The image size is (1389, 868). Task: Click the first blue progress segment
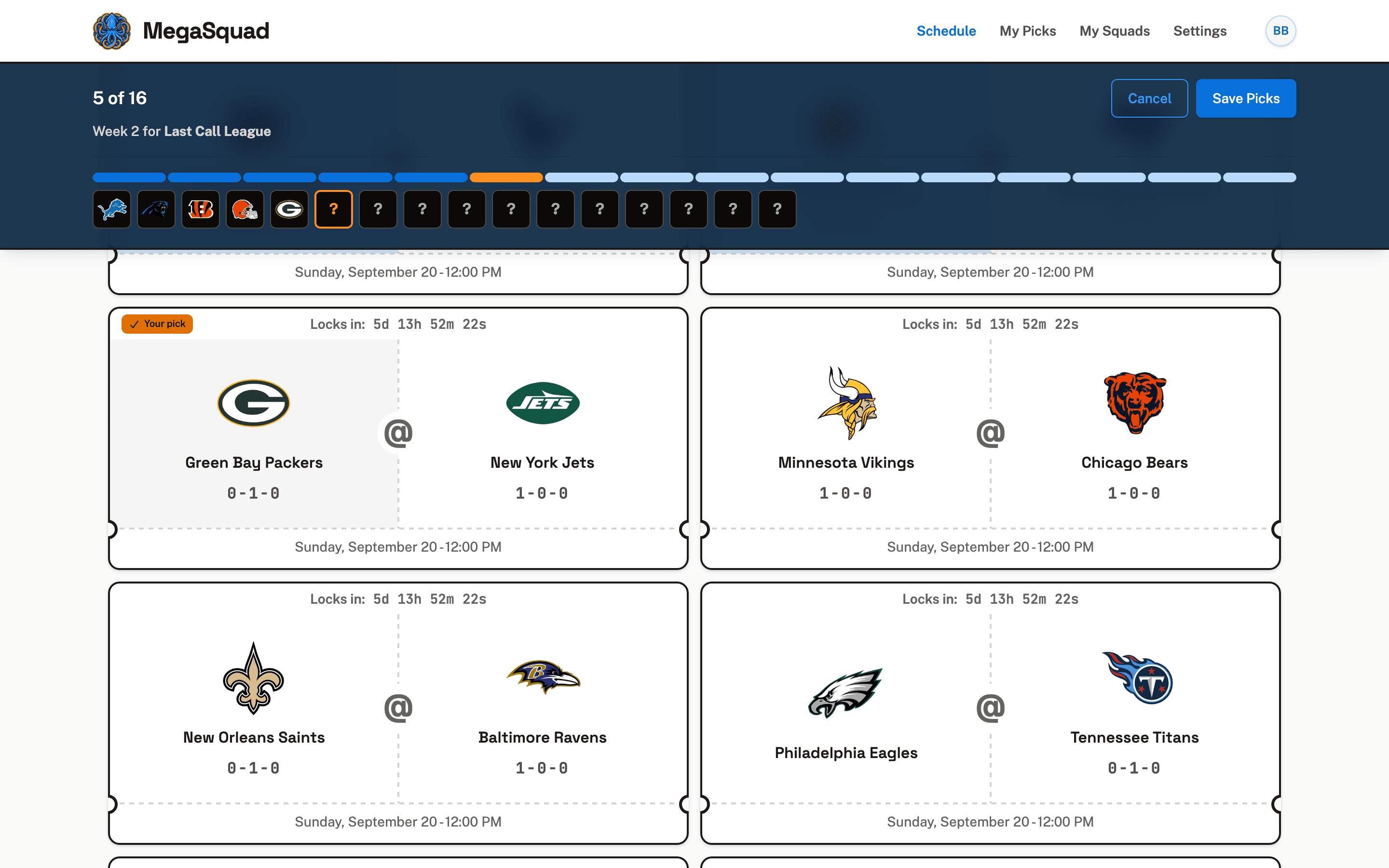129,177
